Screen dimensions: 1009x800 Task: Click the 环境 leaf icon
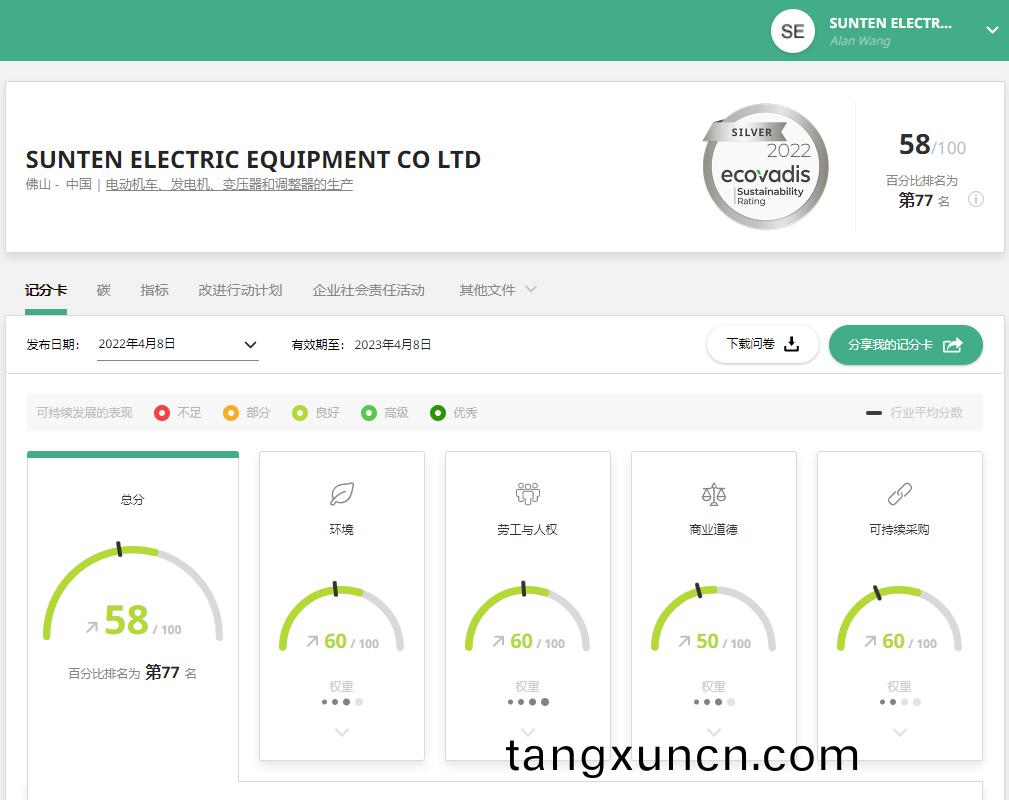tap(342, 494)
